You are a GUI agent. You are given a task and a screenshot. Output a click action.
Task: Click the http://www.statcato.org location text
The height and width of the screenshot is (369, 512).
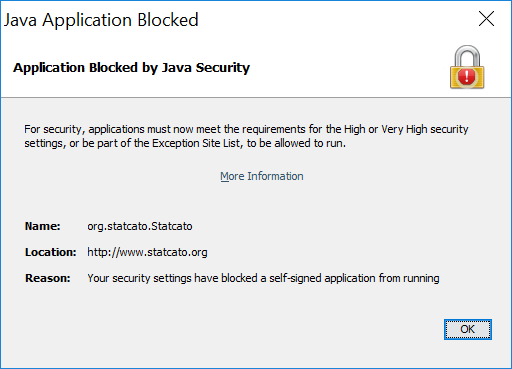(147, 252)
